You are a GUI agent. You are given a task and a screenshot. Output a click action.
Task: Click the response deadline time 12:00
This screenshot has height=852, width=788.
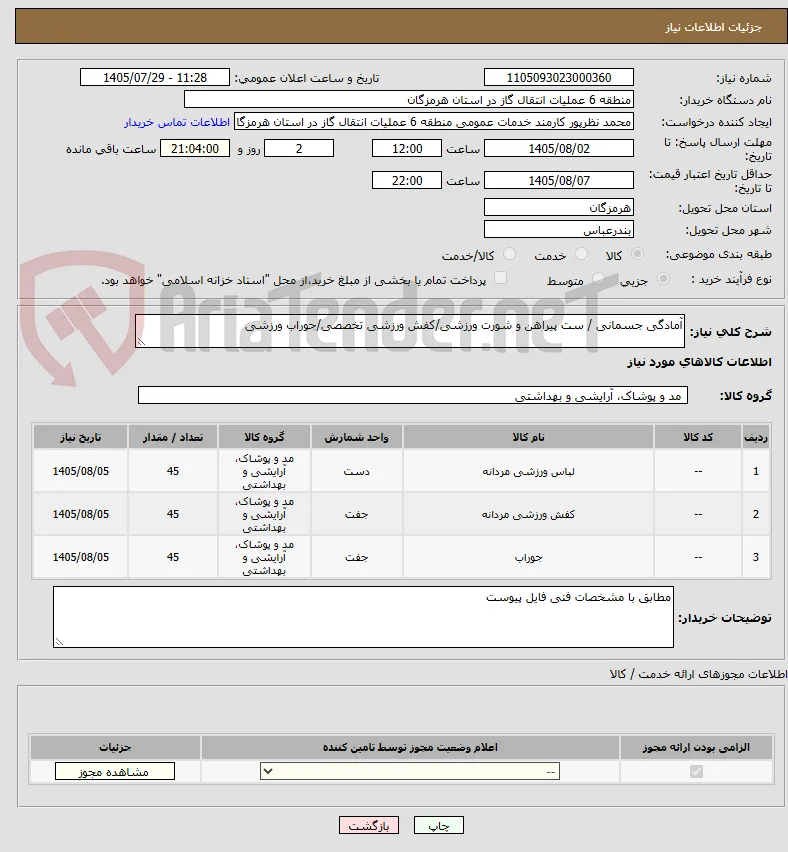click(406, 148)
